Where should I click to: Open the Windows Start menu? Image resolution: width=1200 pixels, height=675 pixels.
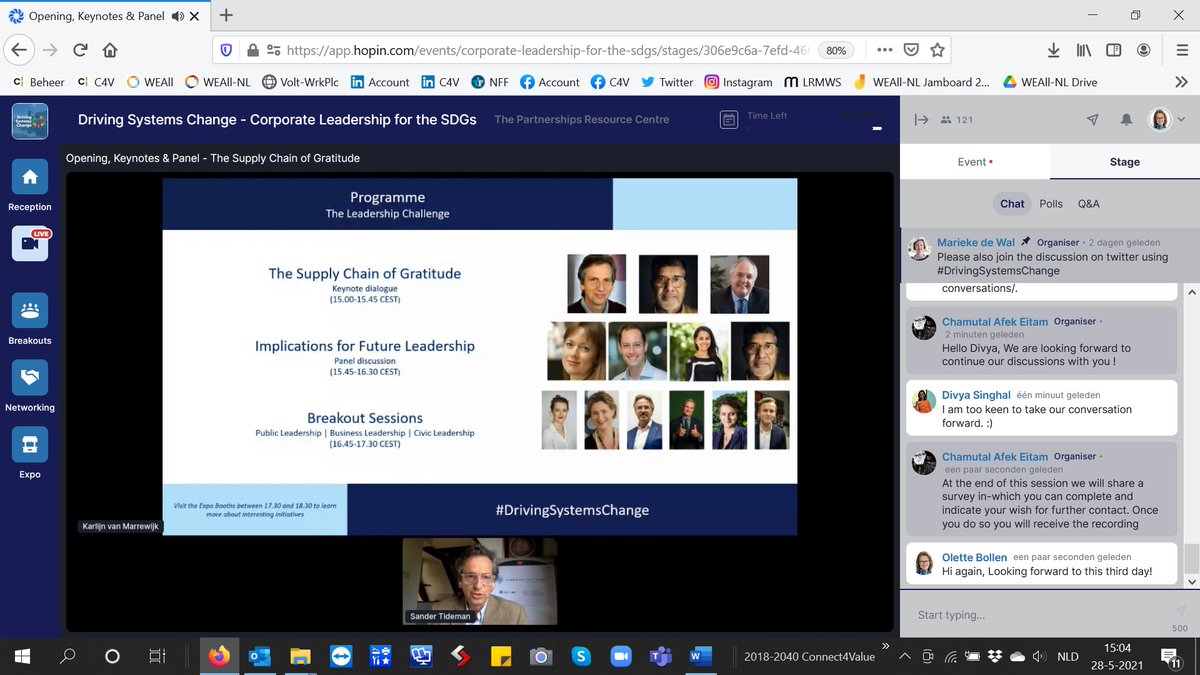click(22, 657)
